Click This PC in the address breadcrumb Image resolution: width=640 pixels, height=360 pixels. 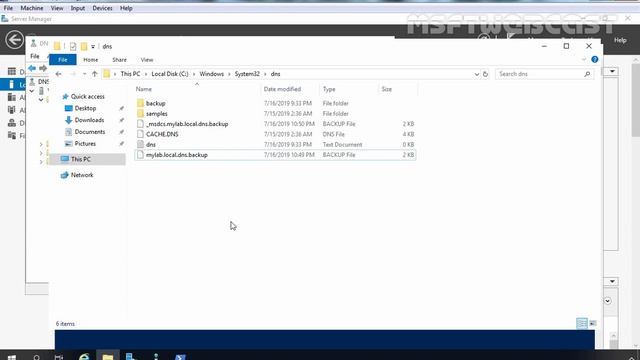130,74
